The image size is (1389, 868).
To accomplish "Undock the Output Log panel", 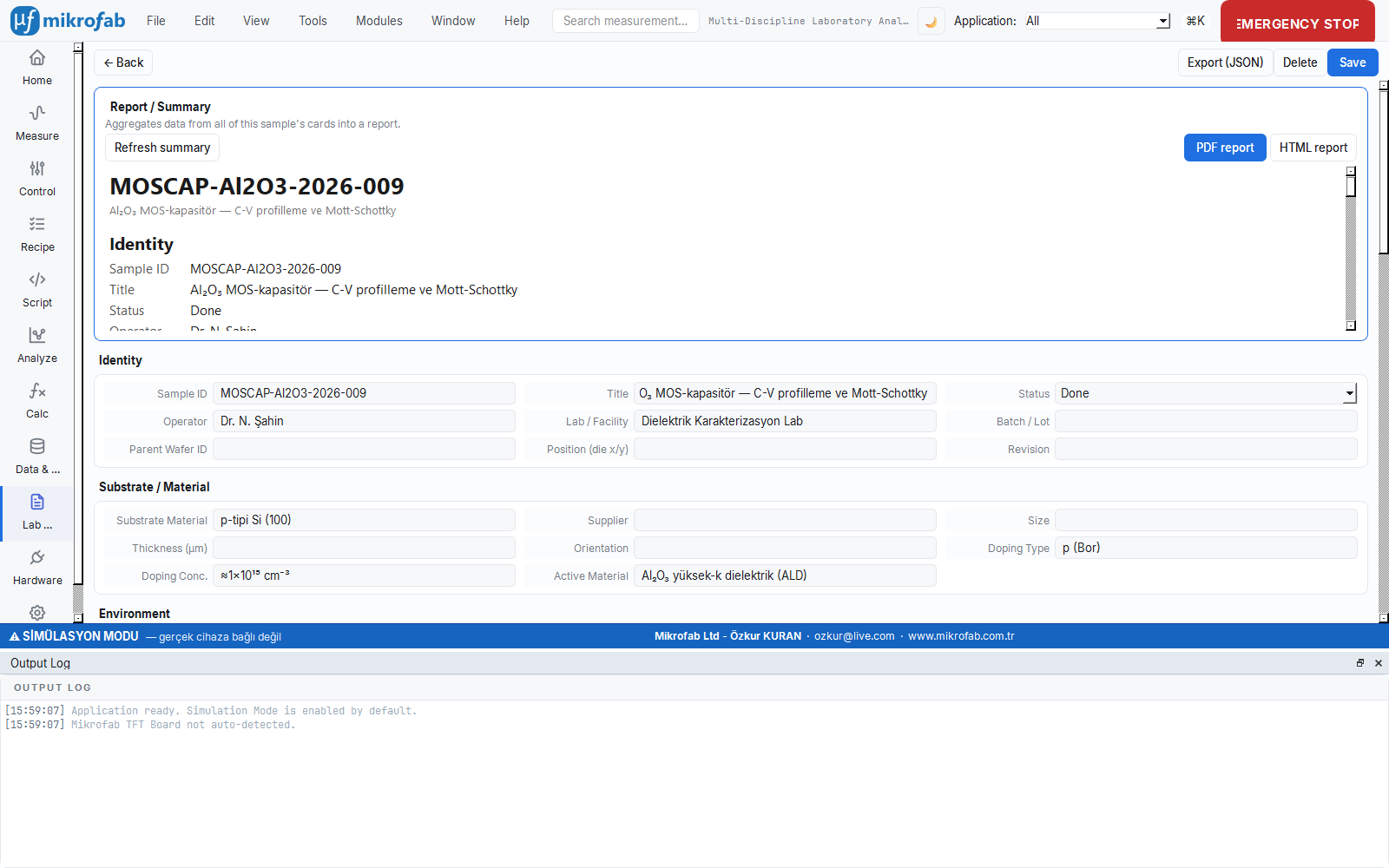I will 1360,663.
